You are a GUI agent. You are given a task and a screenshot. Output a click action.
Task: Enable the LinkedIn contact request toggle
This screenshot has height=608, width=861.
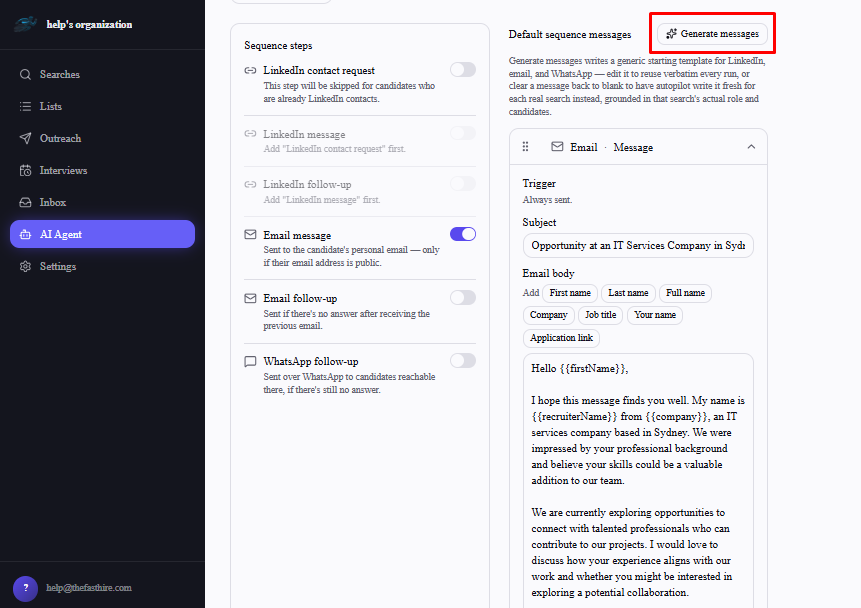(463, 70)
